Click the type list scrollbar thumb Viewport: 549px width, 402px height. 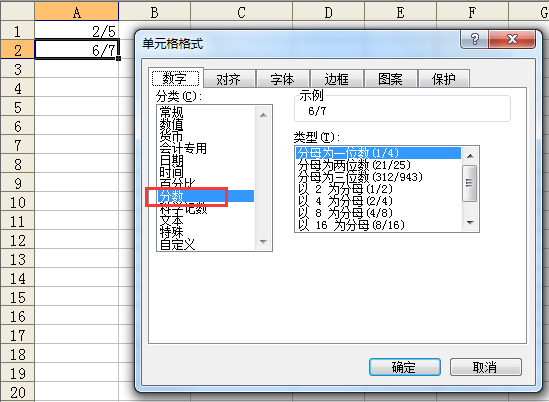tap(470, 183)
